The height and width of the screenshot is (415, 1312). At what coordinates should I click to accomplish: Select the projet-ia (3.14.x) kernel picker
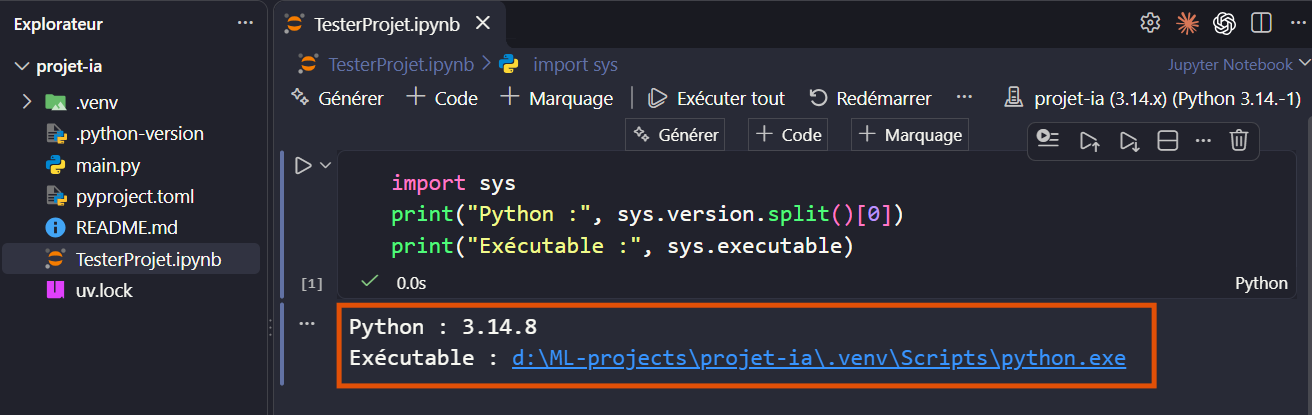[1152, 98]
